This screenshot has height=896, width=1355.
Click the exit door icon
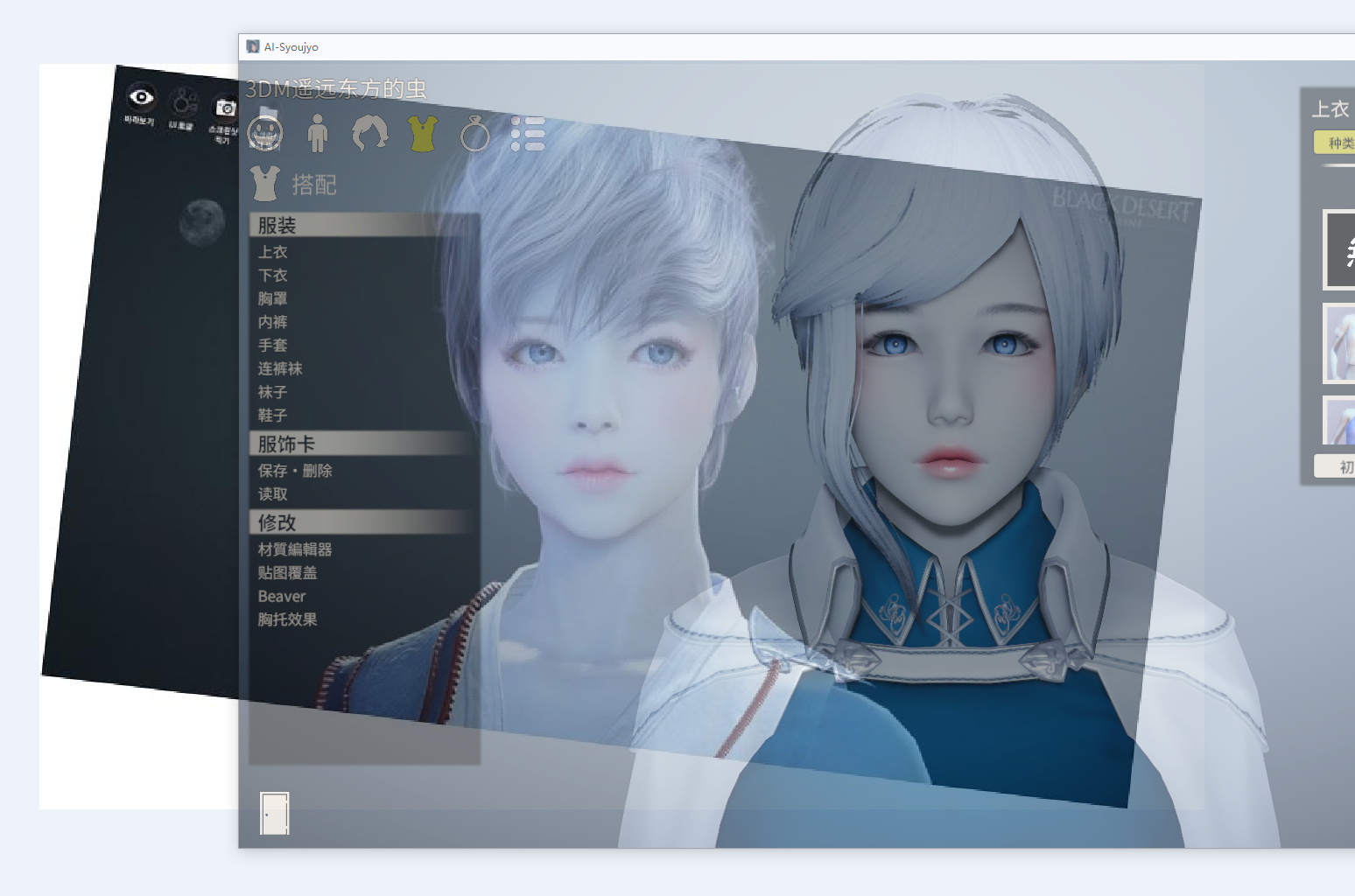[274, 813]
